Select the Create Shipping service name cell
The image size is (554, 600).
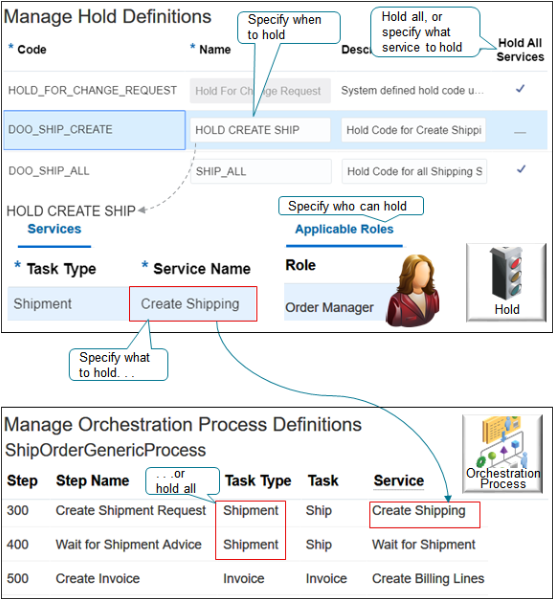193,304
